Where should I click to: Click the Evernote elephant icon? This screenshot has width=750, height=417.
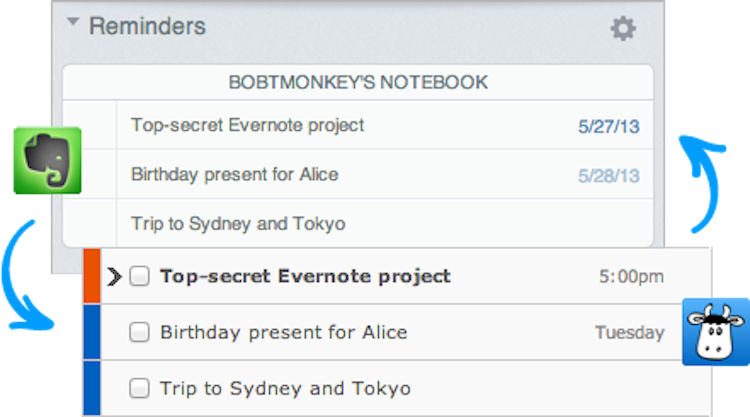(46, 160)
